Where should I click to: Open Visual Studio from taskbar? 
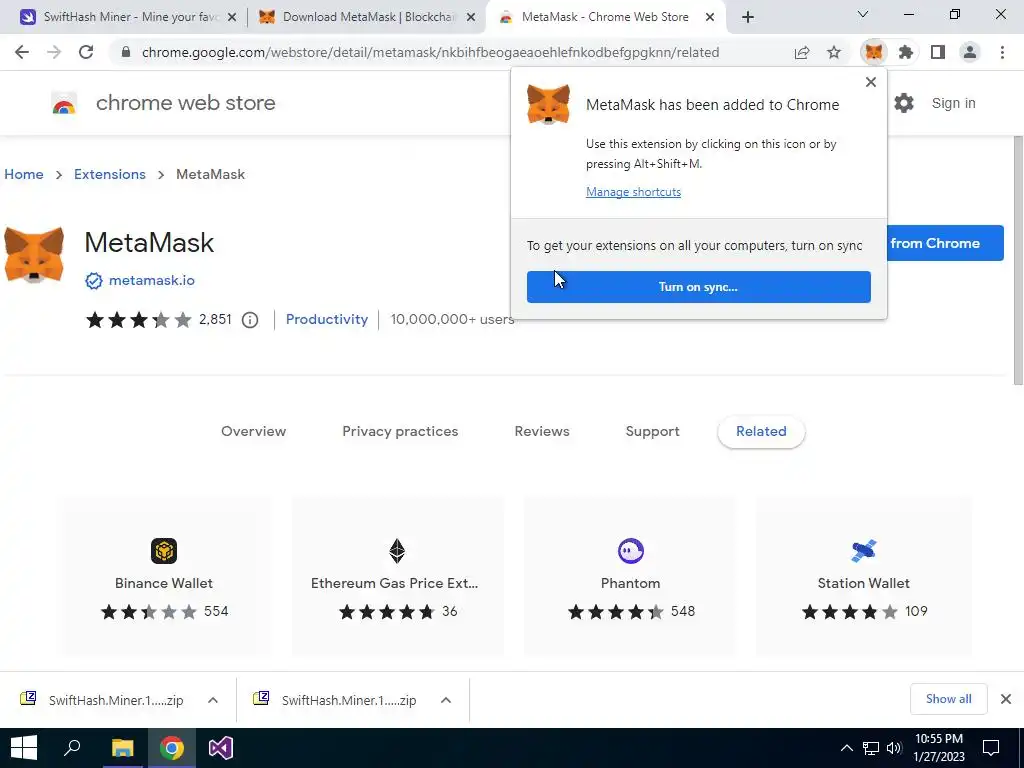point(221,748)
